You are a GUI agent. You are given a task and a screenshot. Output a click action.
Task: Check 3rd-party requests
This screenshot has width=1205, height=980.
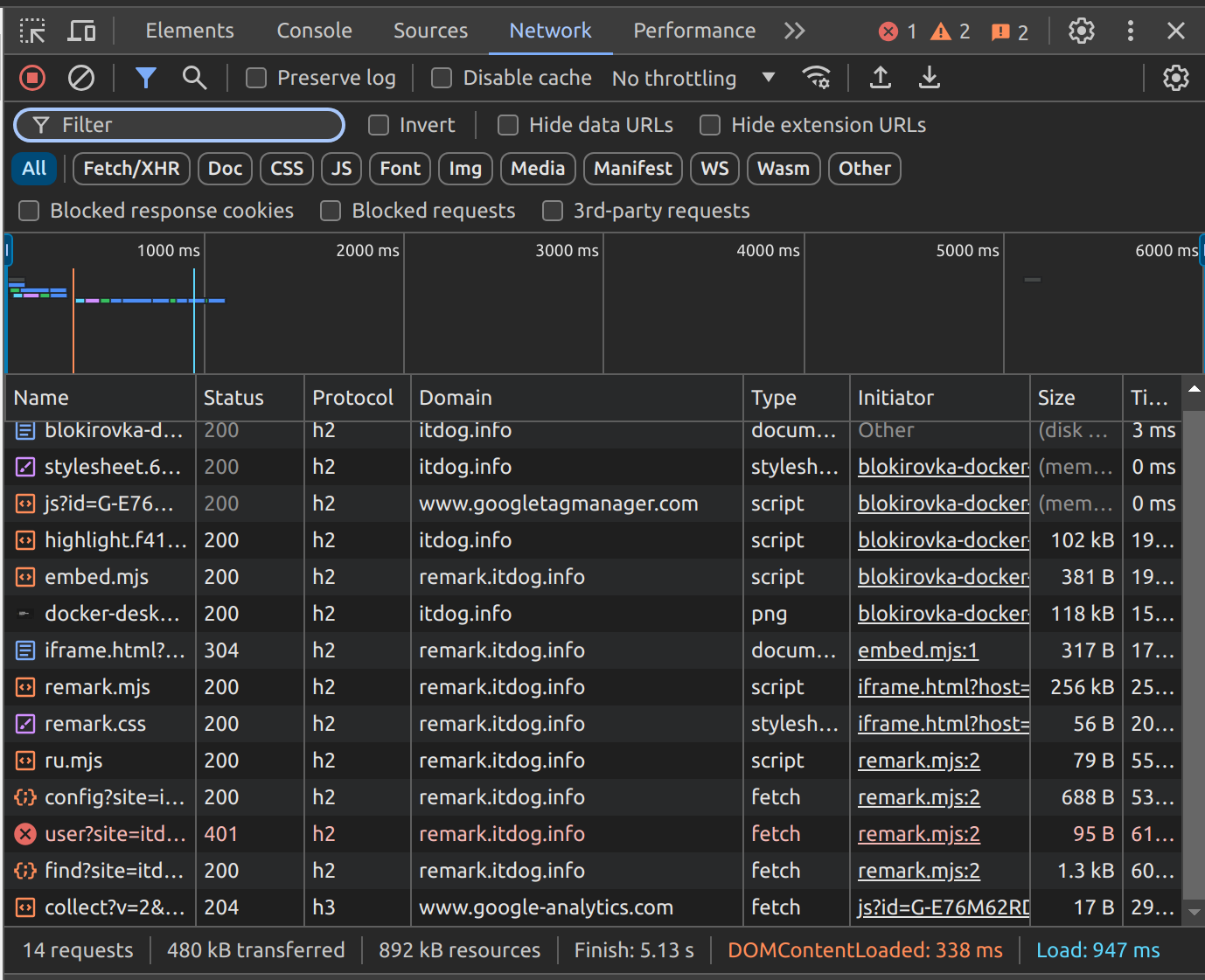[x=553, y=211]
